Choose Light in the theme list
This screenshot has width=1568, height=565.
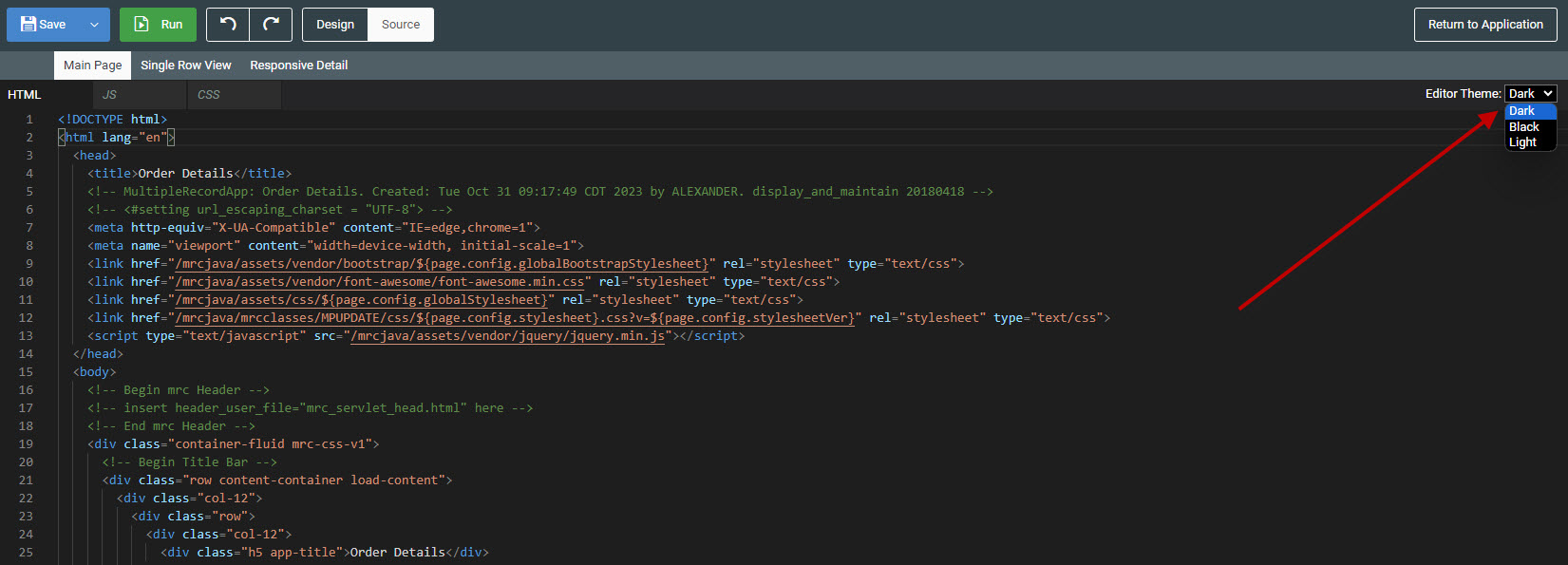click(1530, 142)
